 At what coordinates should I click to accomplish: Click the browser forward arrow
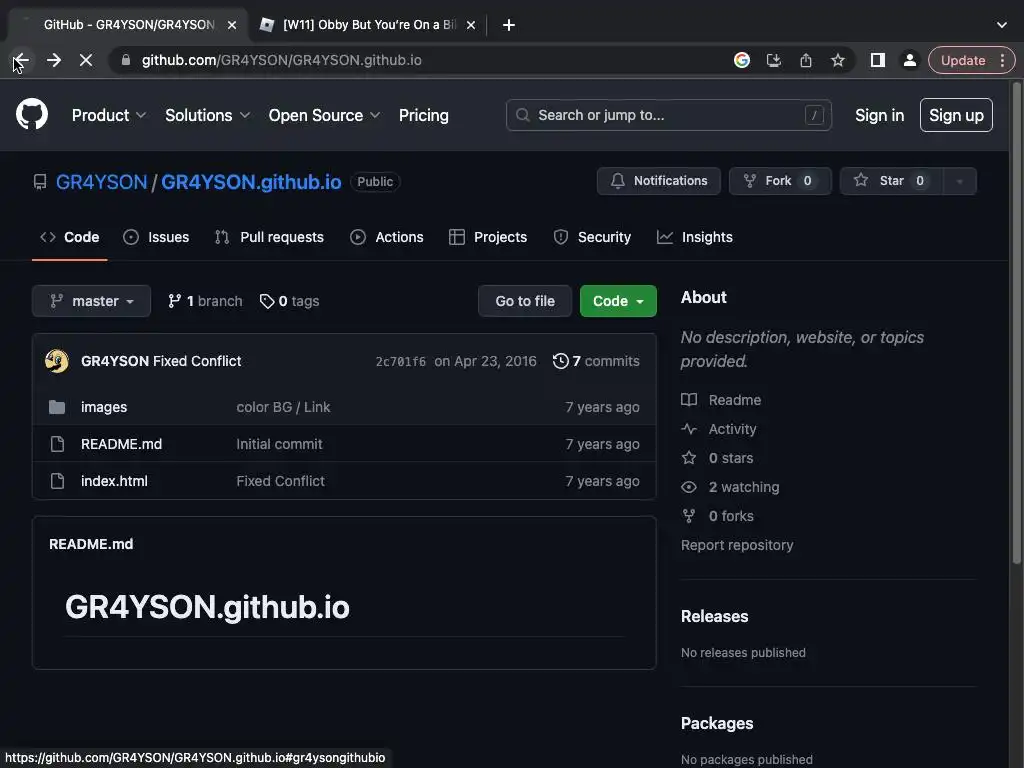point(54,60)
